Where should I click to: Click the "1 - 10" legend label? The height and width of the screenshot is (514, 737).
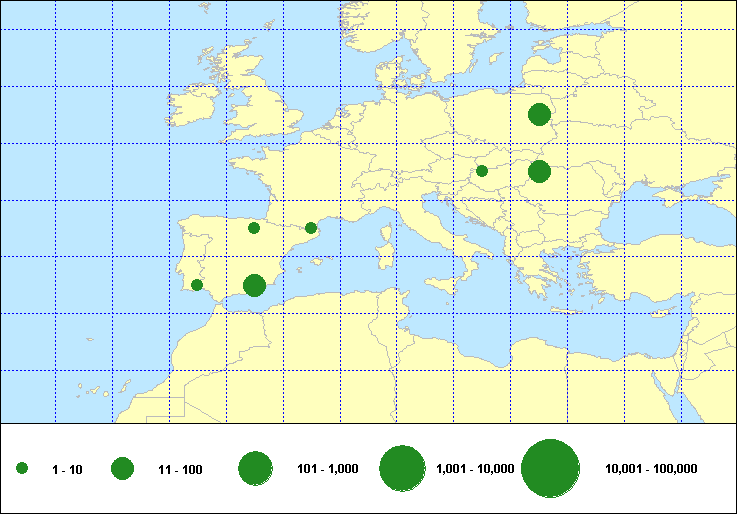(67, 469)
